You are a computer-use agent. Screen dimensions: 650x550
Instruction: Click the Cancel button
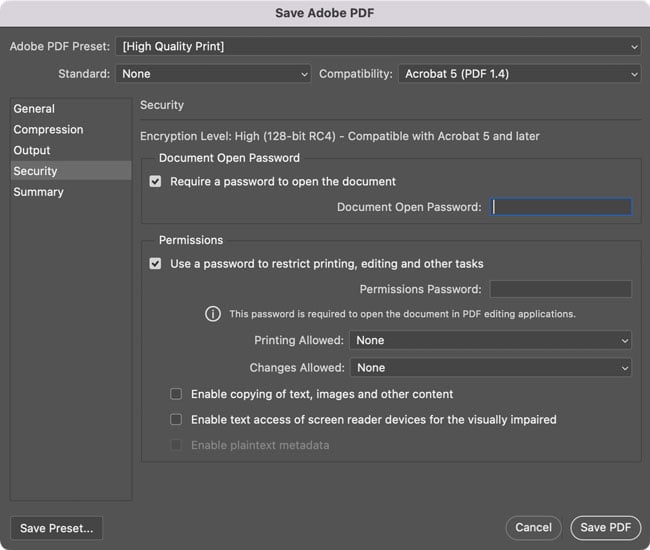tap(534, 528)
